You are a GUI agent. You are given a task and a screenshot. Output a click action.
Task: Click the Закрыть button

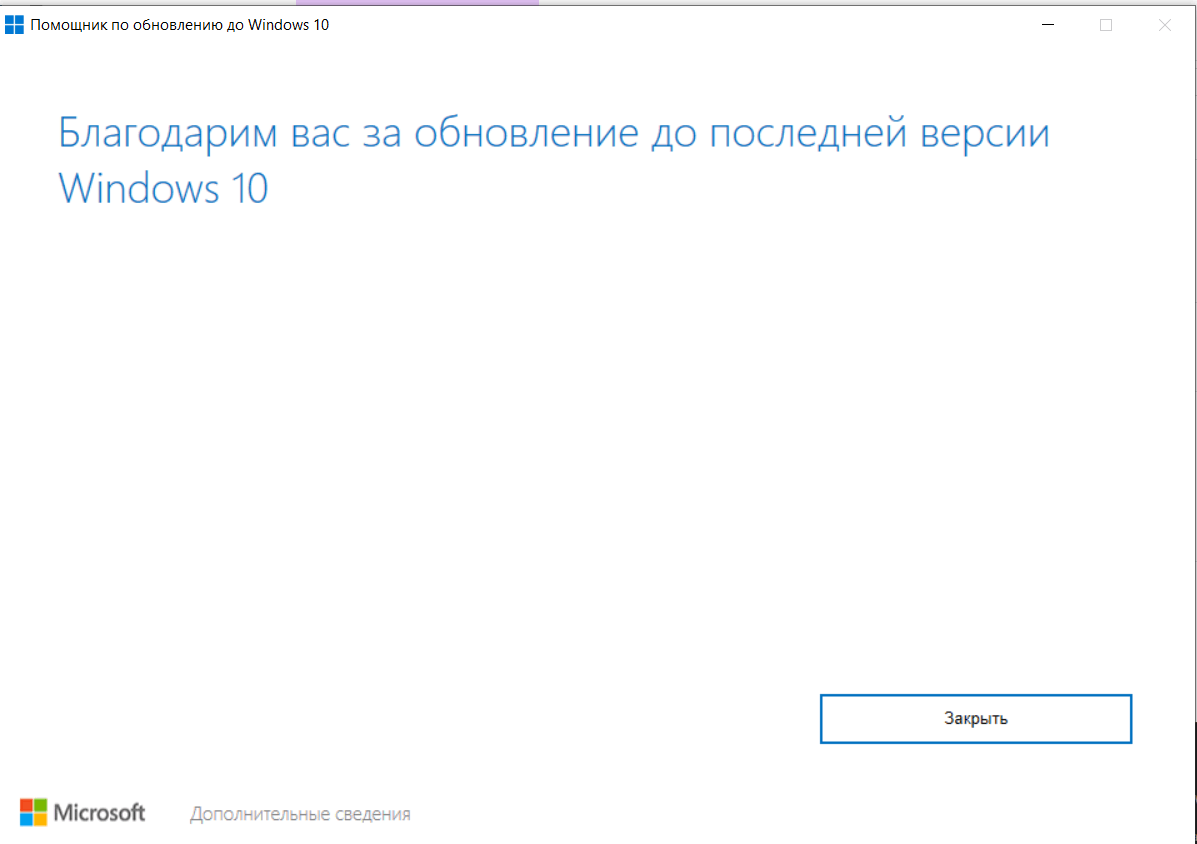[976, 718]
